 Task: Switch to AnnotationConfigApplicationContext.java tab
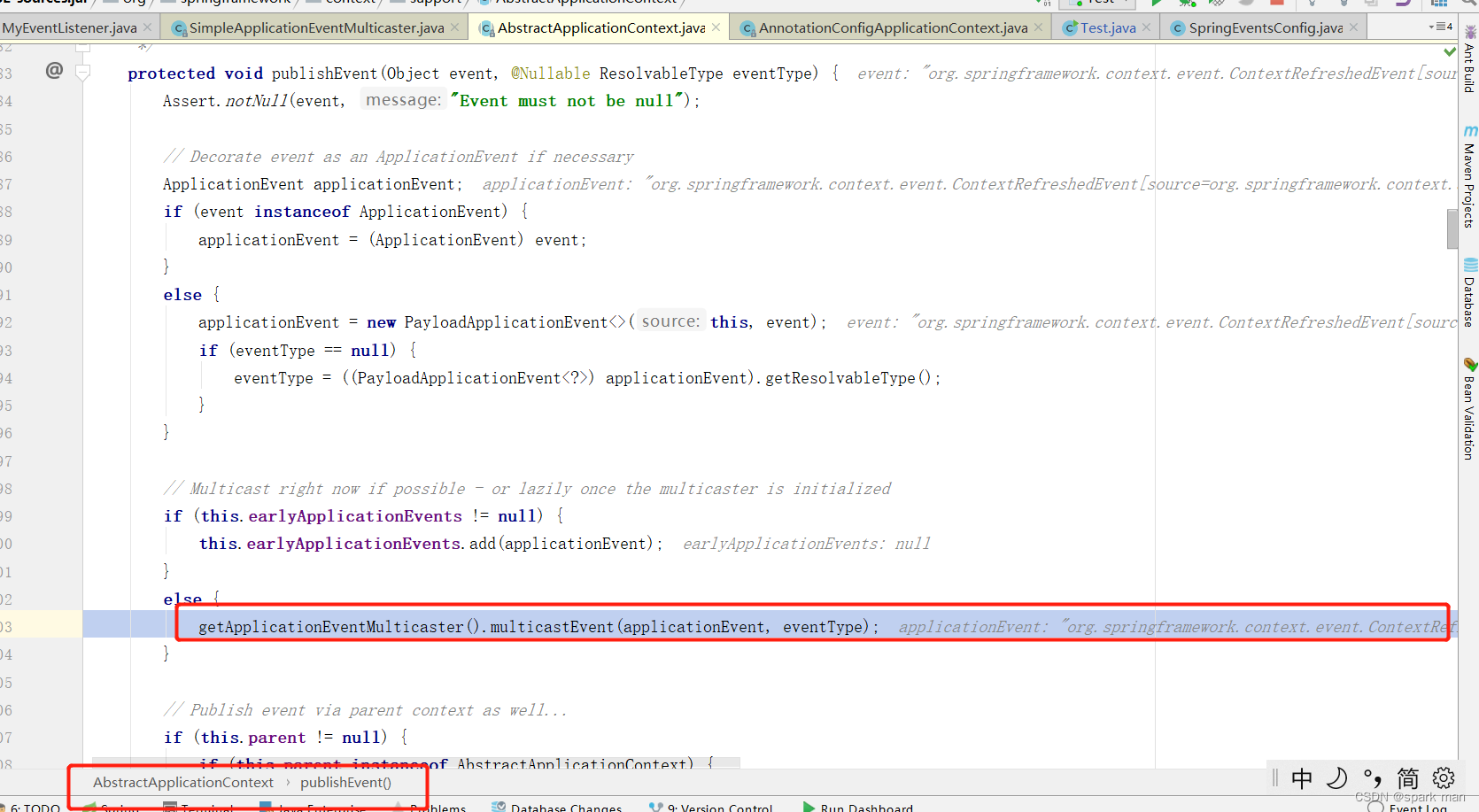893,28
